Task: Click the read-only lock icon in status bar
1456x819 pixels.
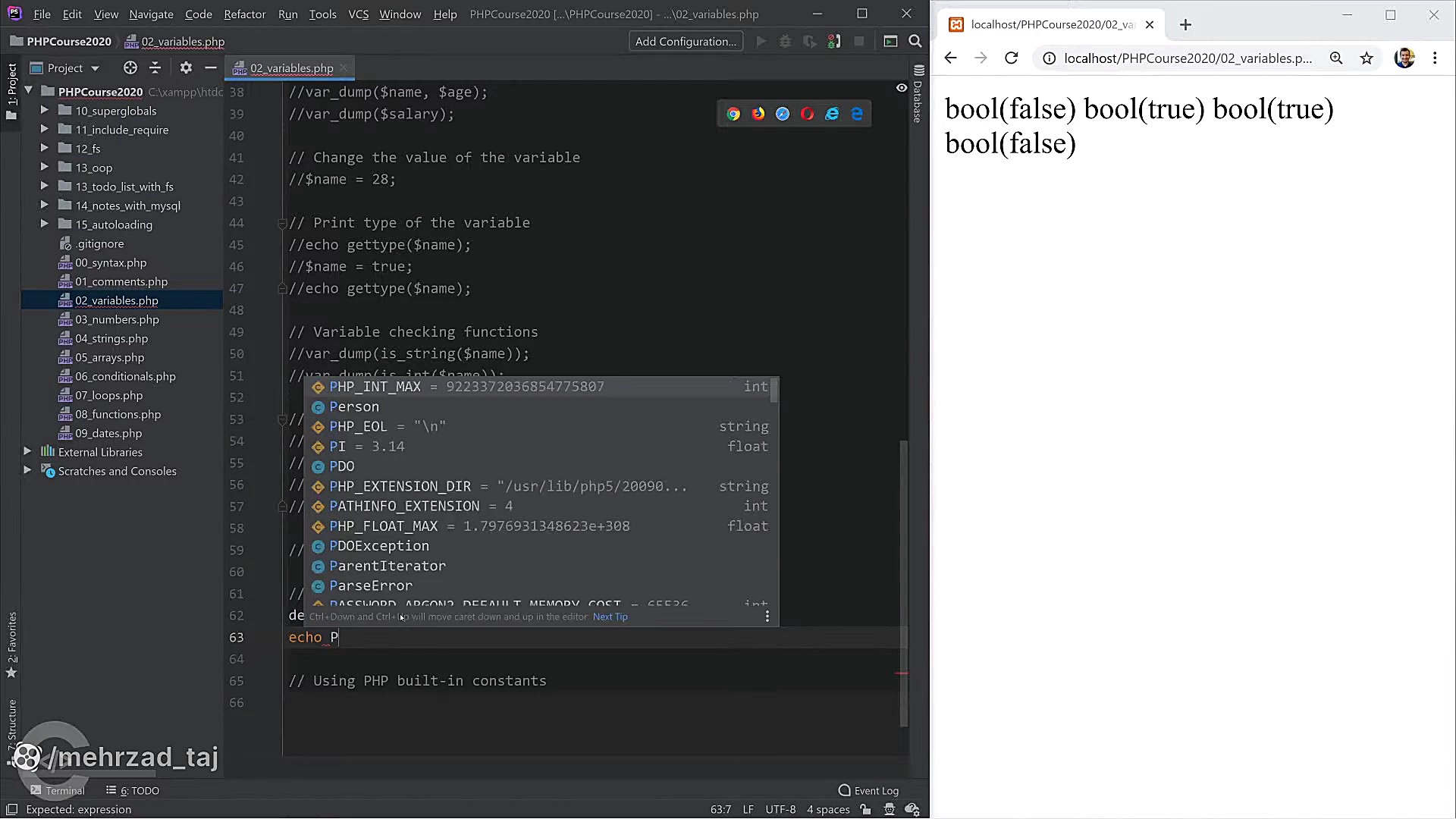Action: coord(866,809)
